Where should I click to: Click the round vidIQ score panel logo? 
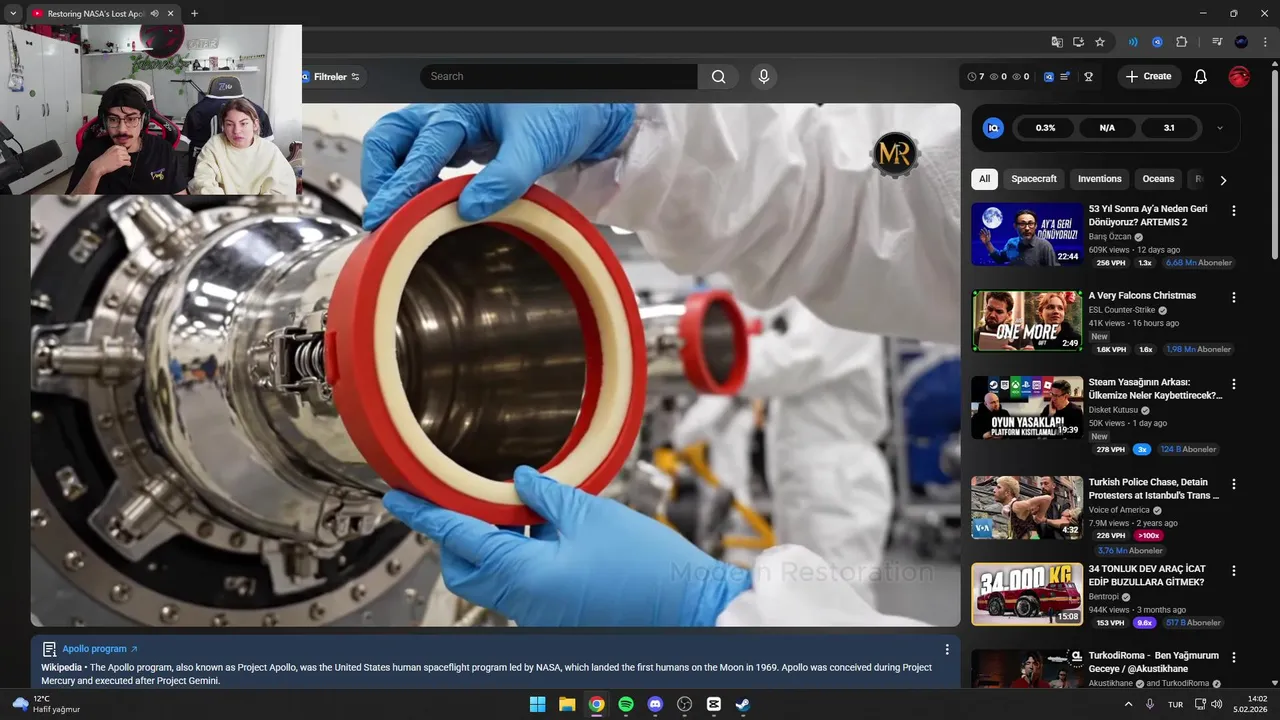tap(993, 128)
